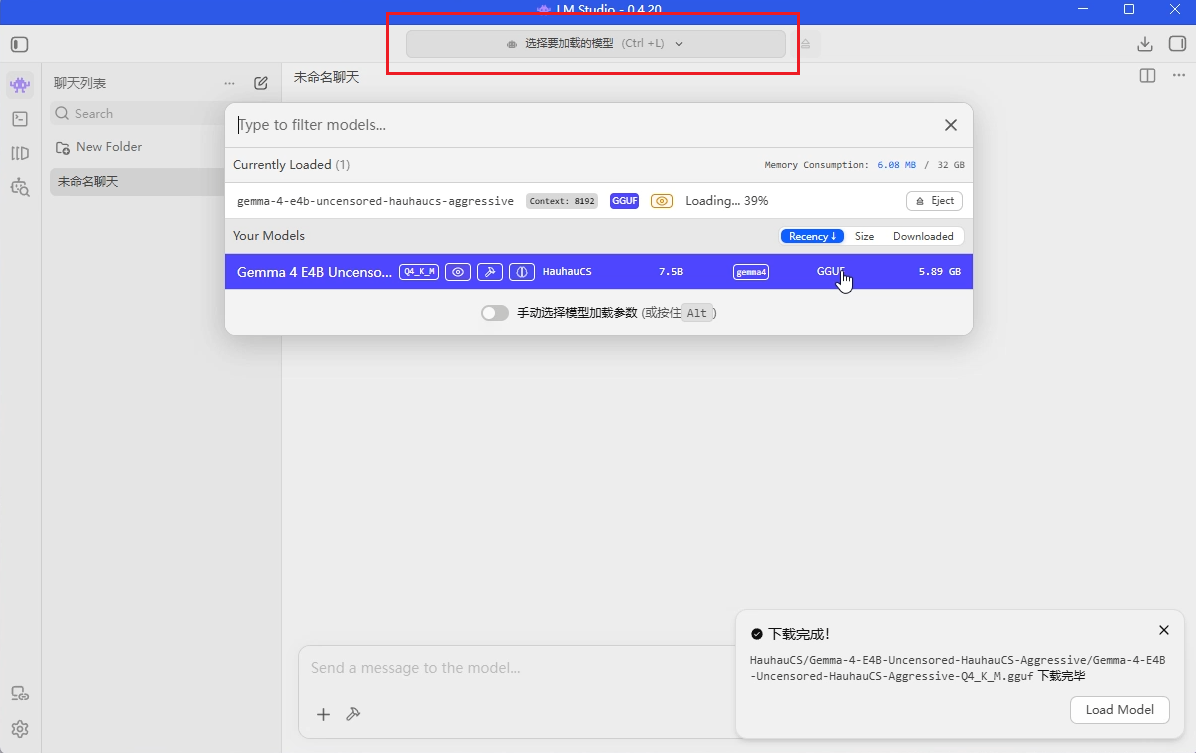
Task: Click the chat Search field
Action: 139,114
